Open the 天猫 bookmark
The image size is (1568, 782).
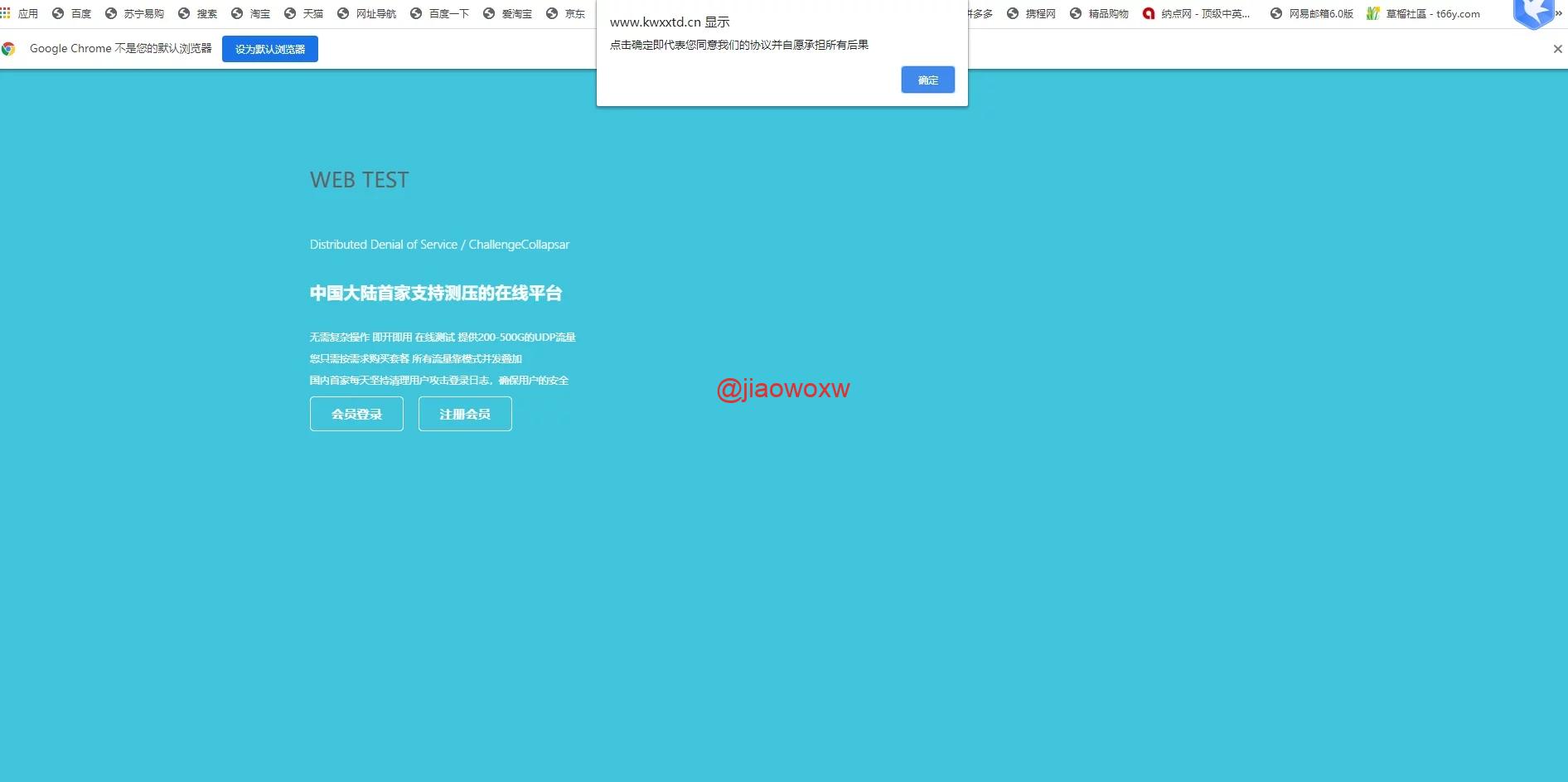coord(303,13)
